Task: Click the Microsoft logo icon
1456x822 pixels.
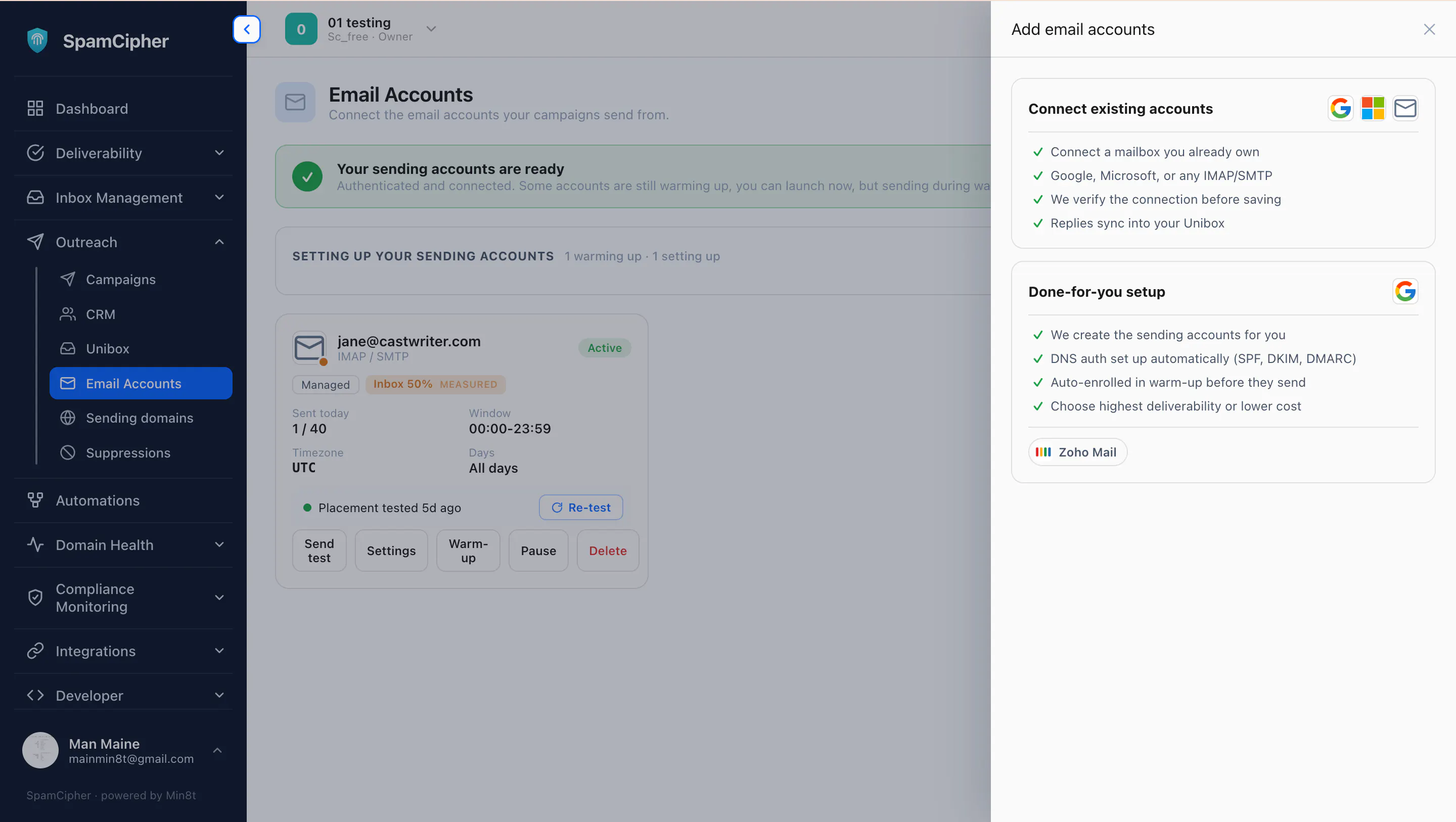Action: [1373, 108]
